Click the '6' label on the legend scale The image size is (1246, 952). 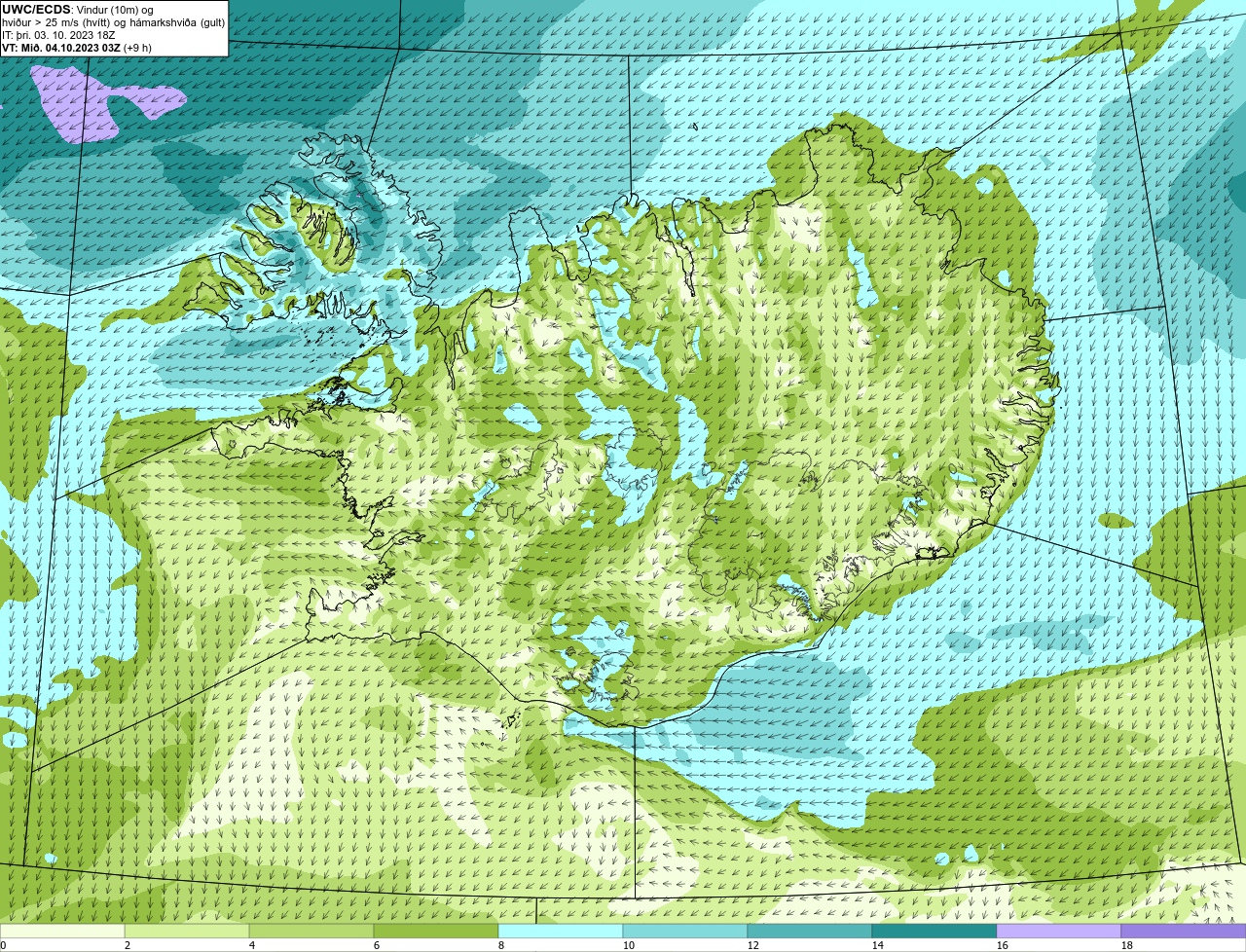coord(377,945)
